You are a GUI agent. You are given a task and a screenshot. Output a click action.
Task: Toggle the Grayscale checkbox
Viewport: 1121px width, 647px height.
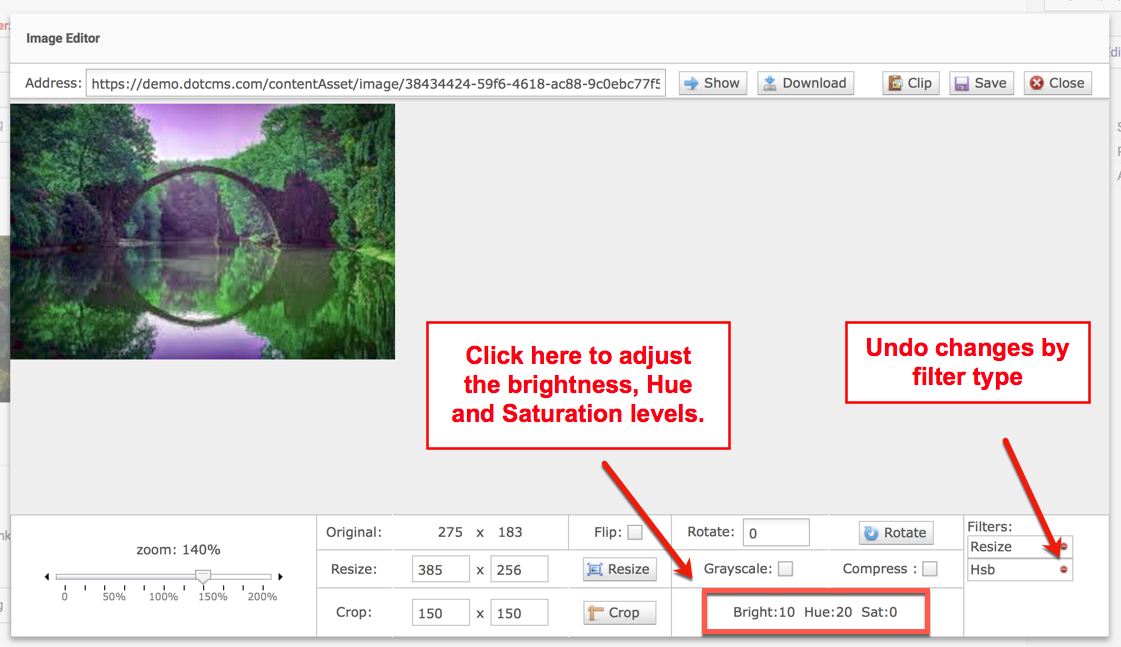click(x=786, y=569)
